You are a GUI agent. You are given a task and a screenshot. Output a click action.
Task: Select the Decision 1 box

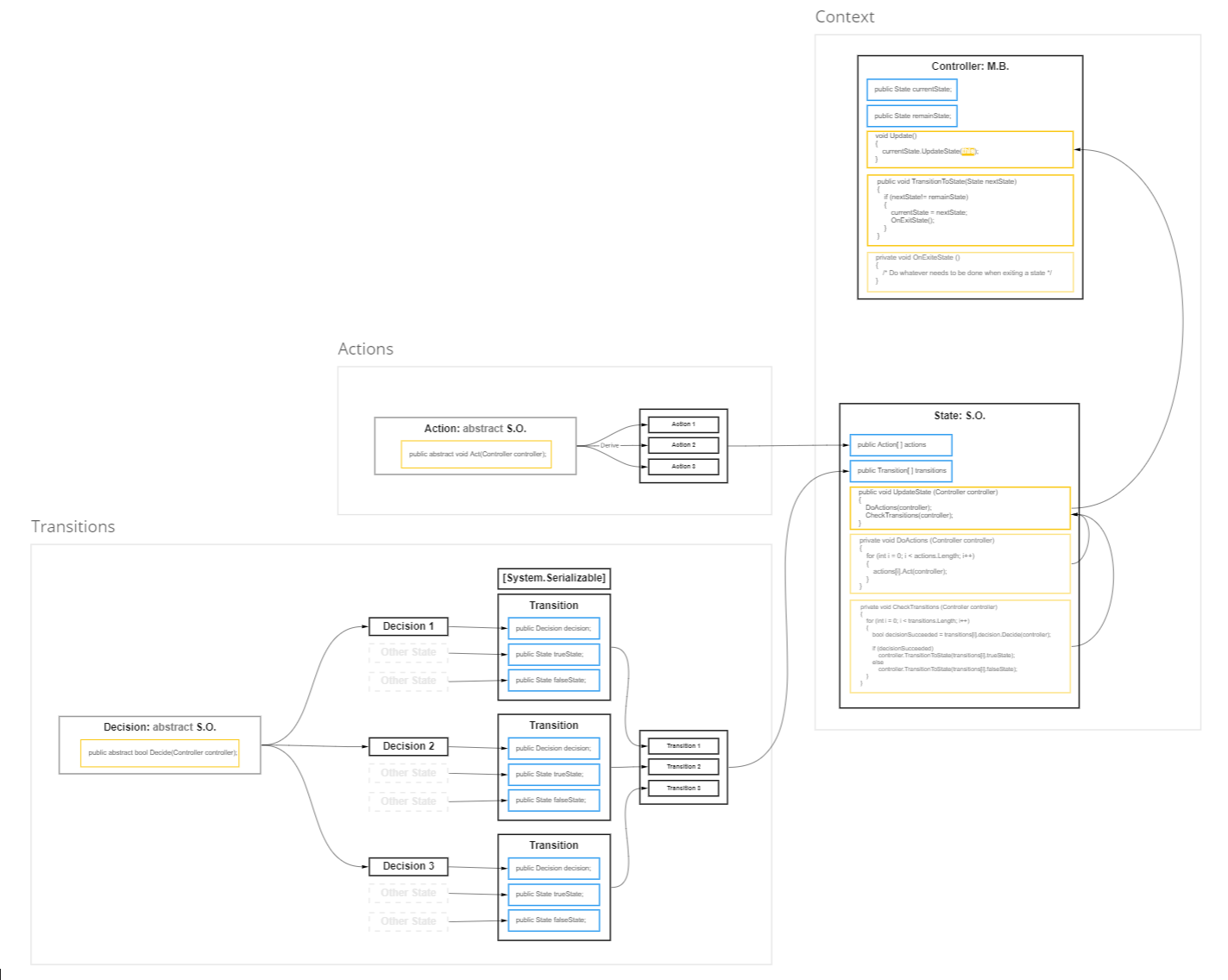pyautogui.click(x=408, y=626)
